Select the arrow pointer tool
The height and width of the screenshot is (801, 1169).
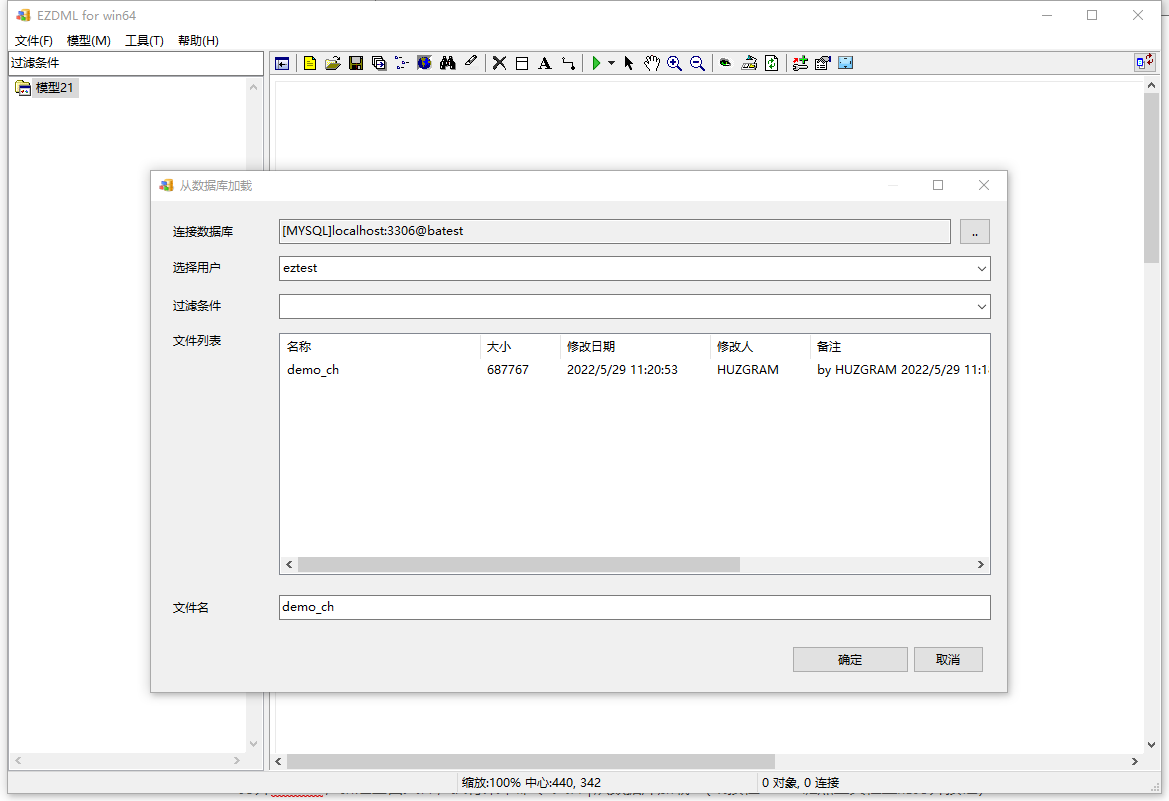click(x=629, y=63)
